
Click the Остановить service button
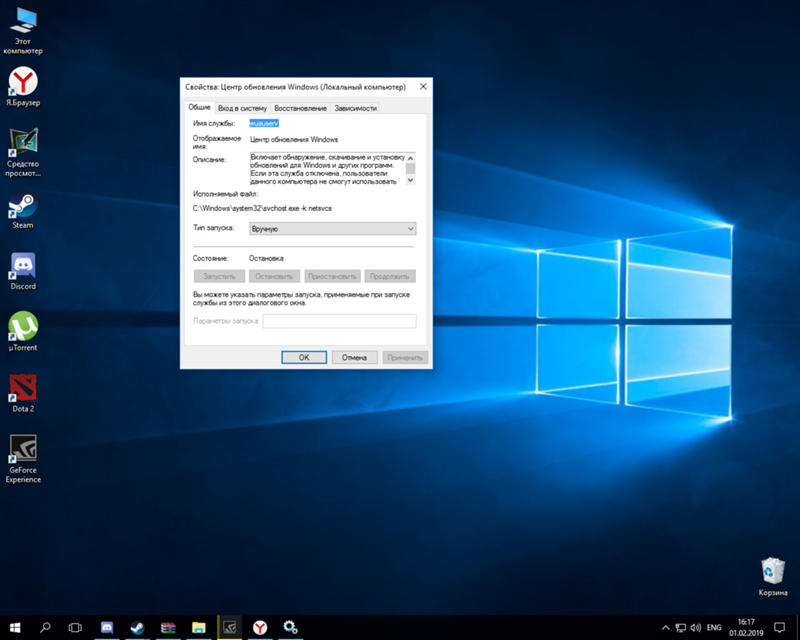click(x=274, y=276)
